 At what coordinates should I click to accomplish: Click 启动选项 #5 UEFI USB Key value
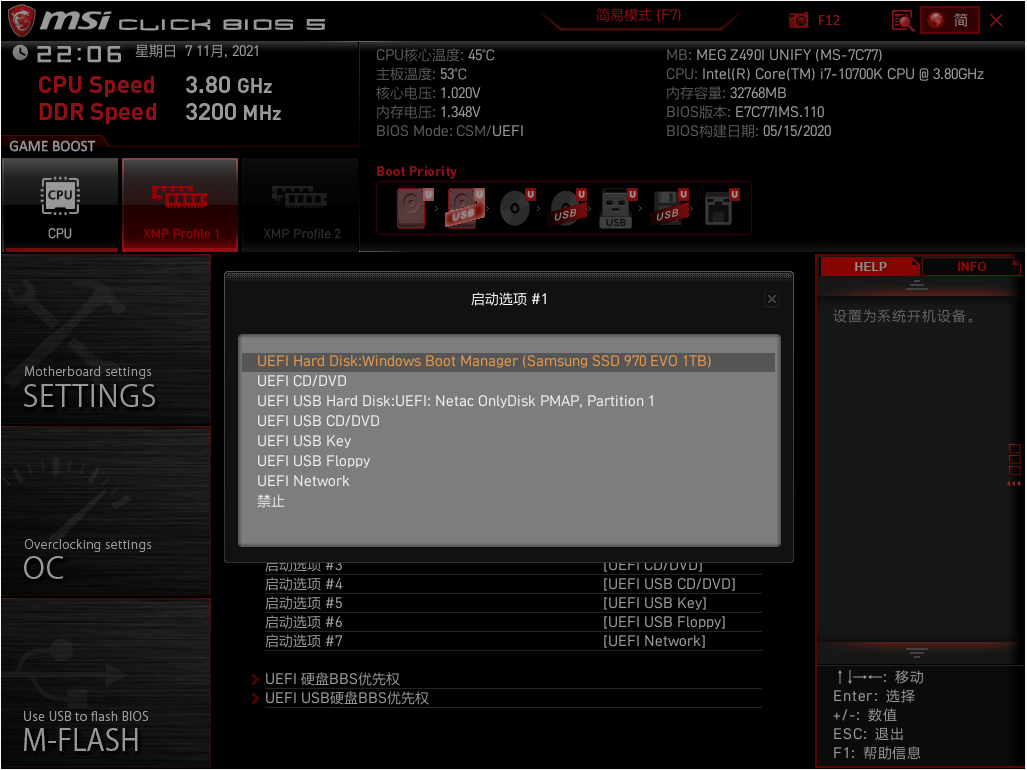[654, 603]
